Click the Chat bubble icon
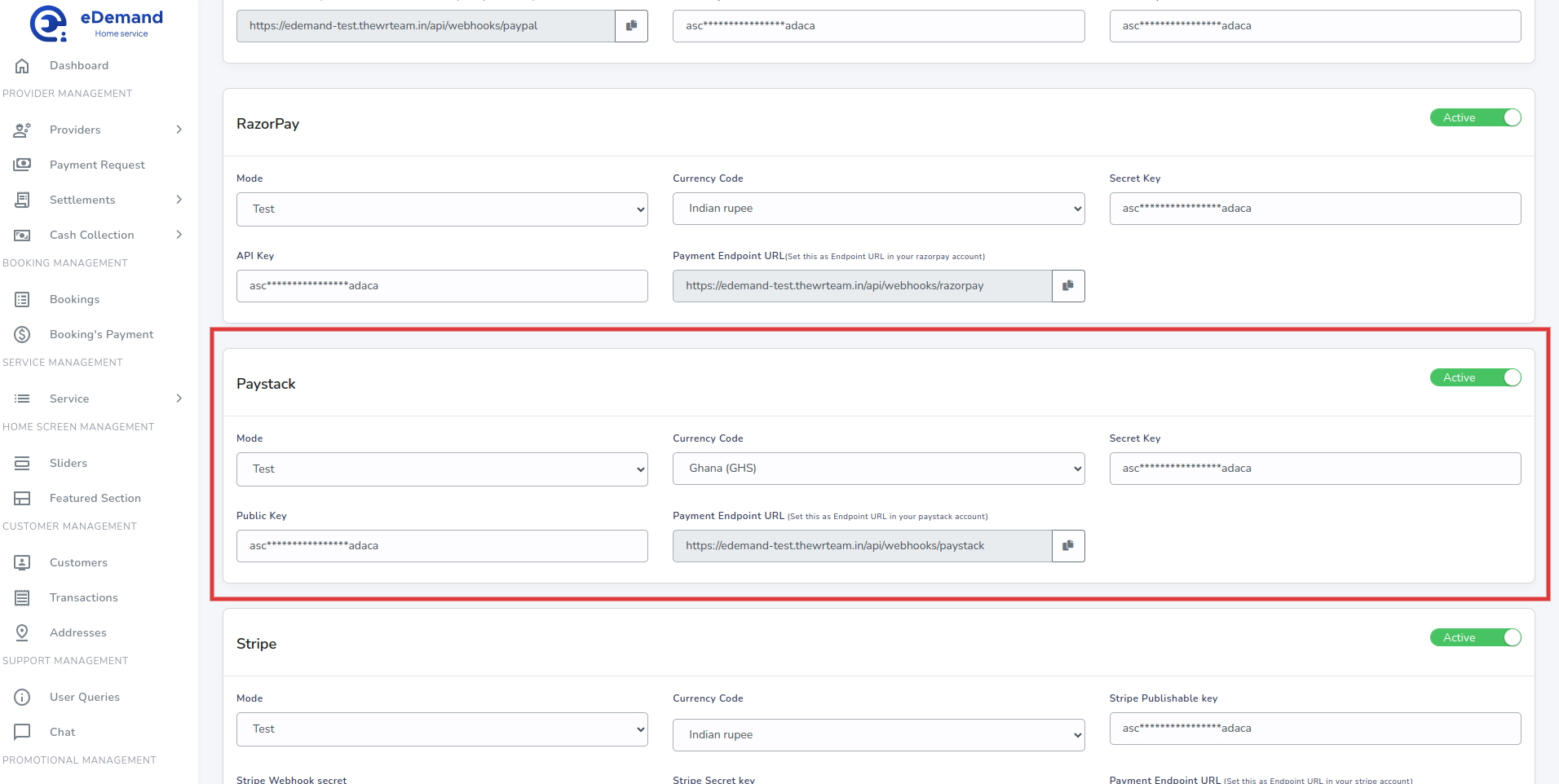The image size is (1559, 784). pos(22,732)
